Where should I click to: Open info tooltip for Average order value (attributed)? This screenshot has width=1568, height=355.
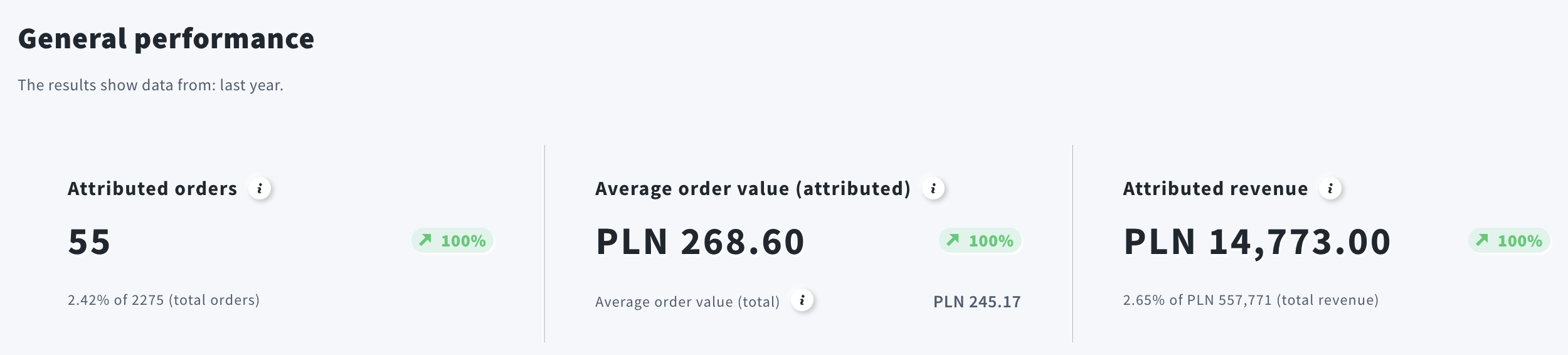coord(933,188)
